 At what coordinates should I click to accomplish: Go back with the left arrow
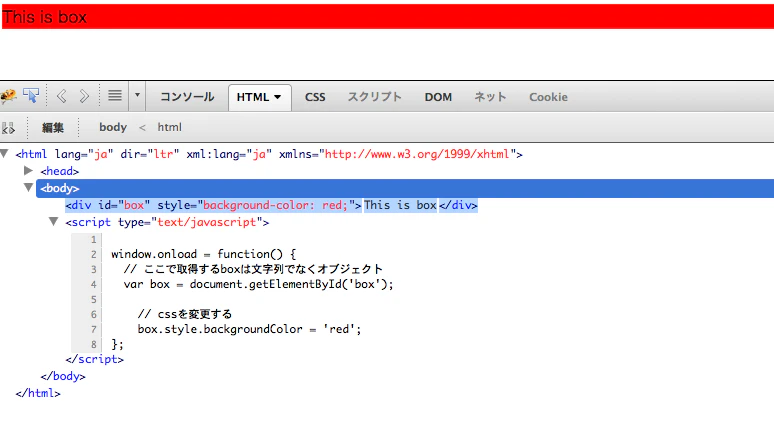pos(62,96)
